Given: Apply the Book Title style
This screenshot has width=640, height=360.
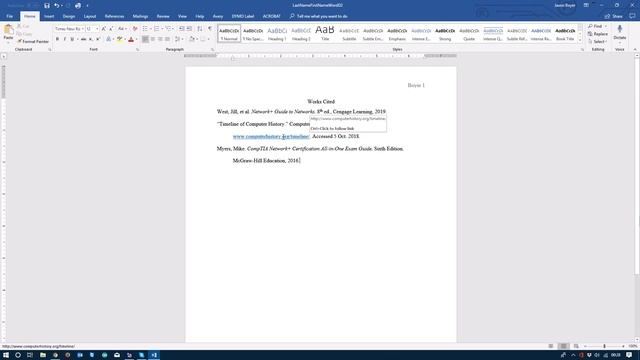Looking at the screenshot, I should [565, 33].
